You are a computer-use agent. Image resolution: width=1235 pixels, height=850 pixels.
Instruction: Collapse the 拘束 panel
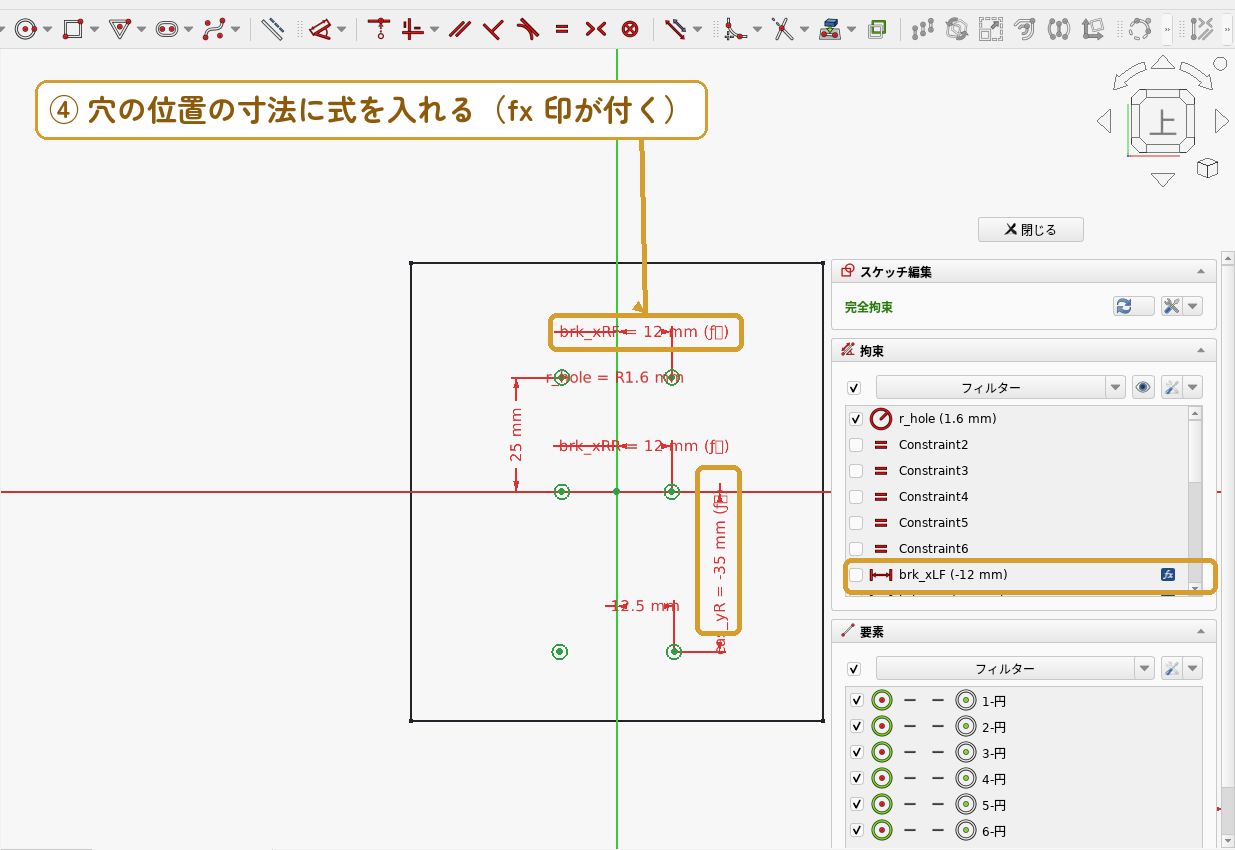pyautogui.click(x=1200, y=351)
